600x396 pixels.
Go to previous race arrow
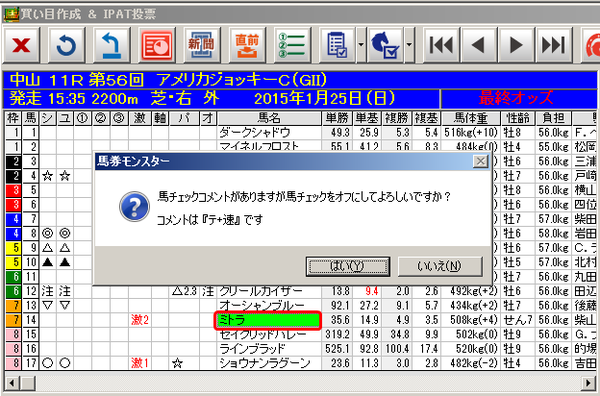coord(479,45)
